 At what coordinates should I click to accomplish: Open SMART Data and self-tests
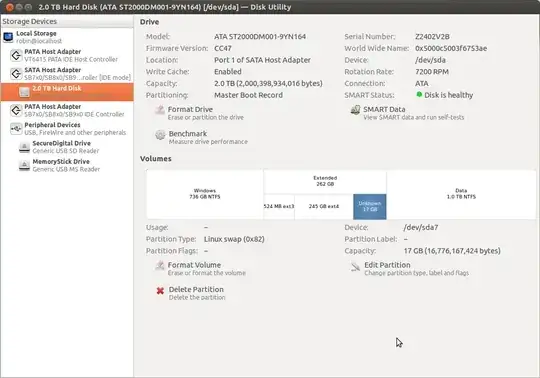coord(407,113)
